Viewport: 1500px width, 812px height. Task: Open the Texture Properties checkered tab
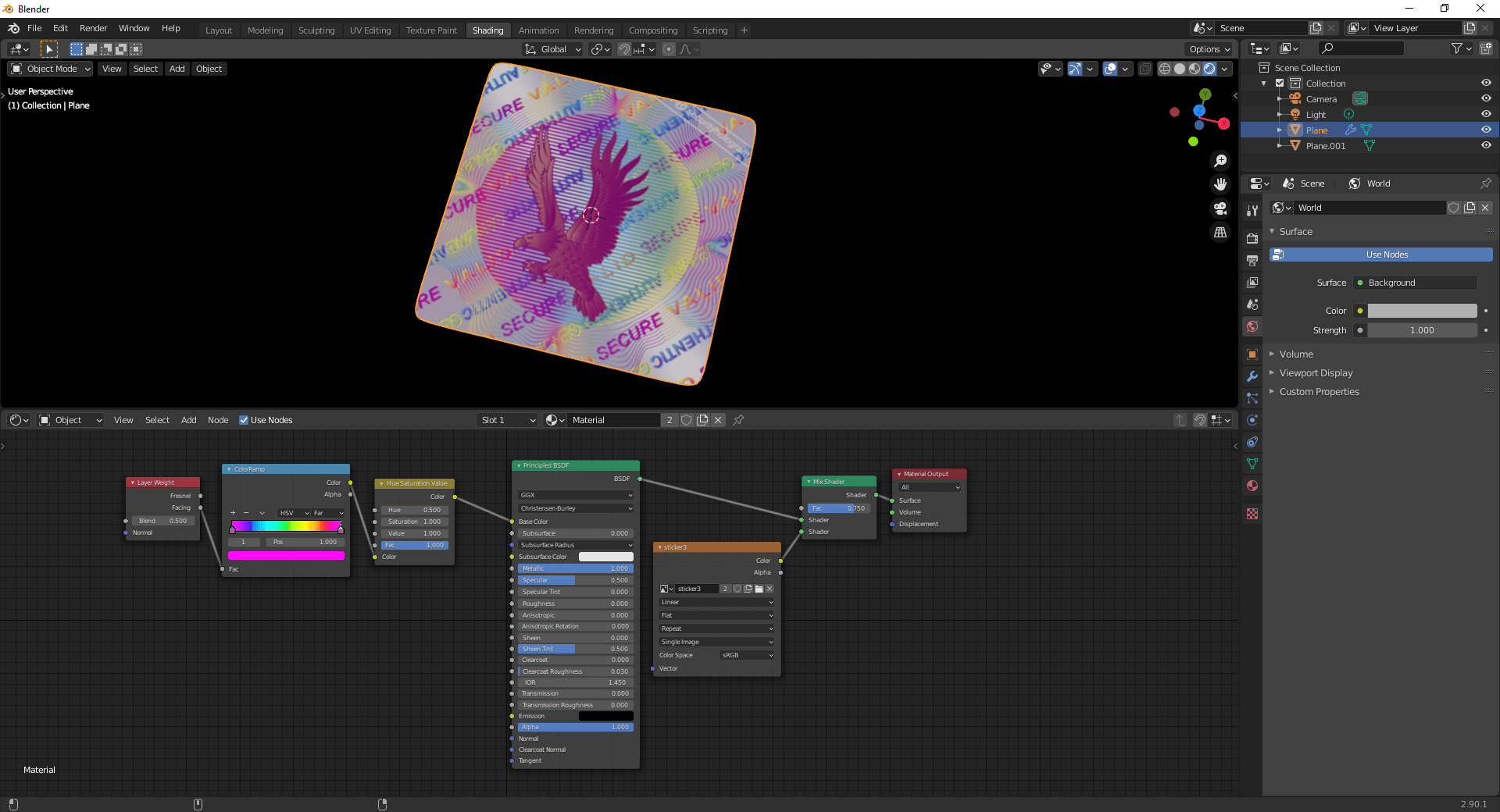[1252, 514]
